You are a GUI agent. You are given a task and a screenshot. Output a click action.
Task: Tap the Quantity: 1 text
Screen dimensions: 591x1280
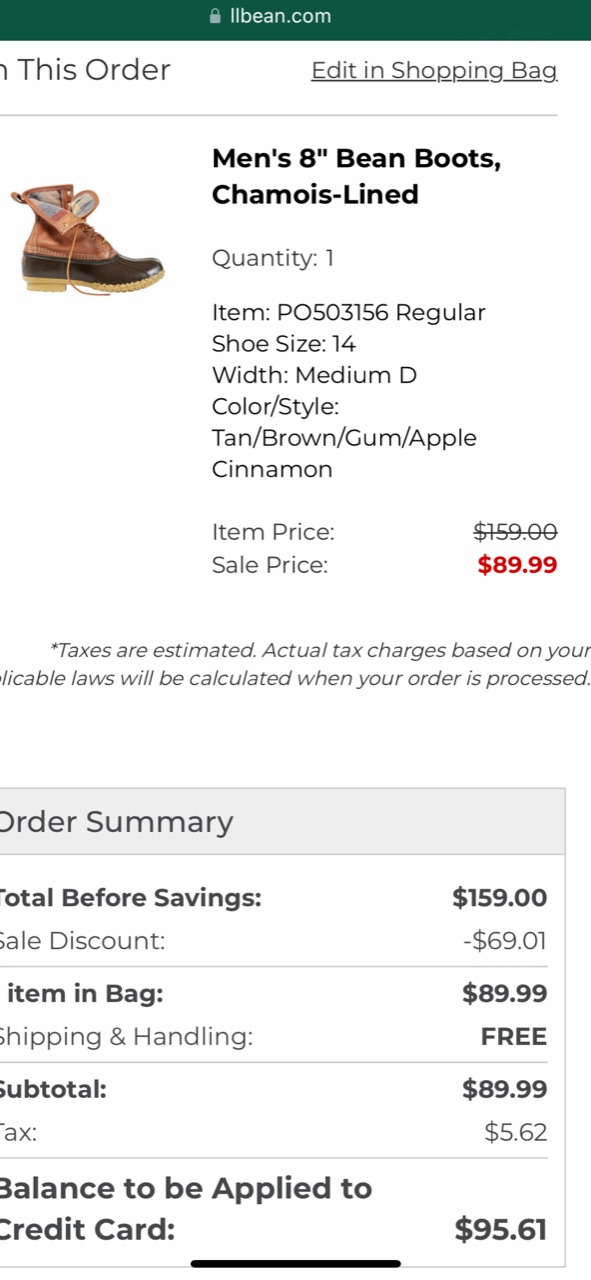[273, 258]
